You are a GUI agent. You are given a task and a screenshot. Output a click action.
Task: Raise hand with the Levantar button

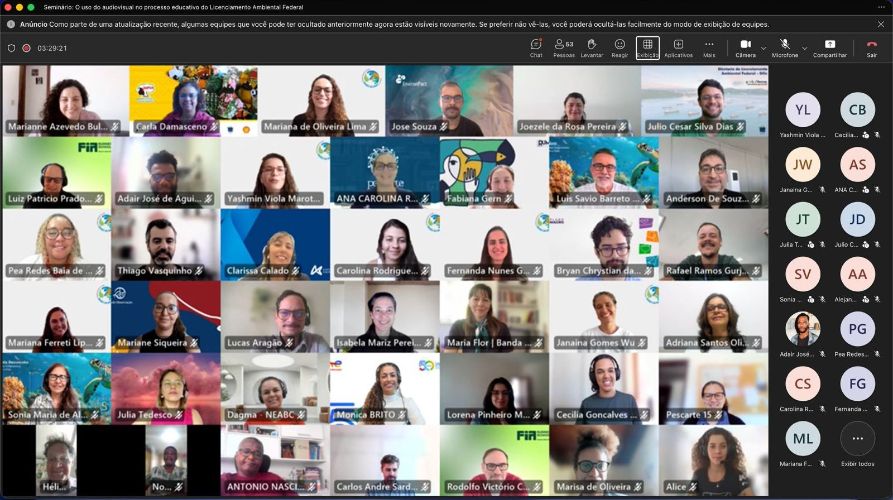591,47
